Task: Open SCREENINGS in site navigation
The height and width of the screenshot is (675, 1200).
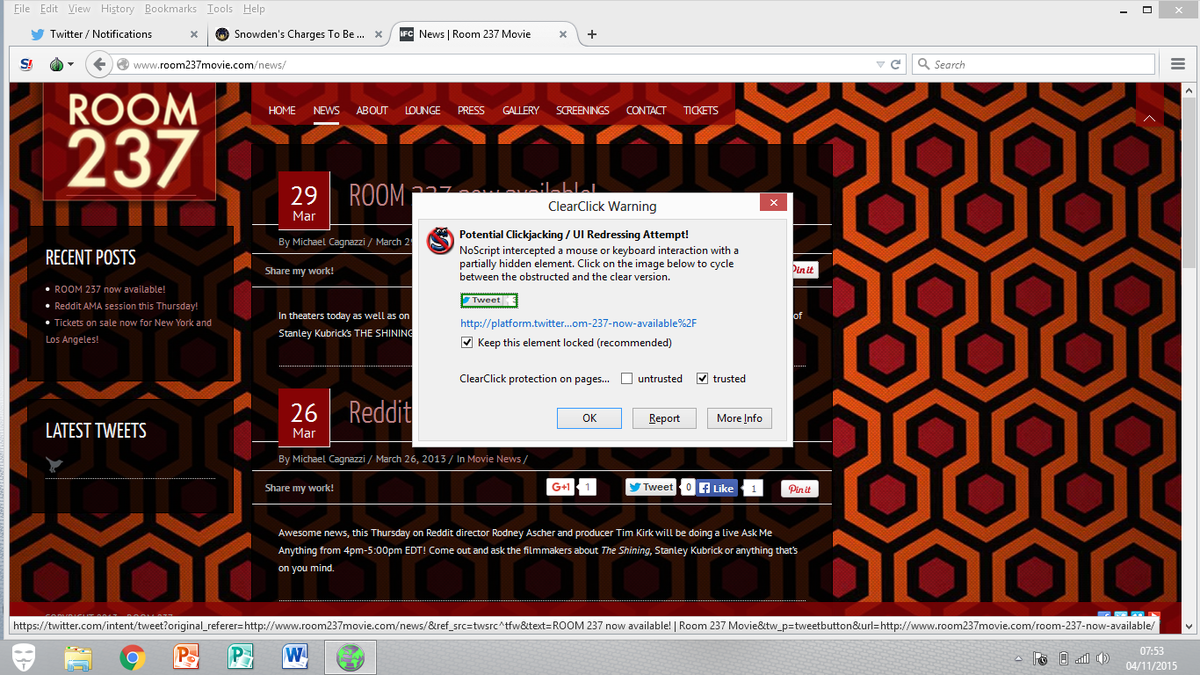Action: point(583,110)
